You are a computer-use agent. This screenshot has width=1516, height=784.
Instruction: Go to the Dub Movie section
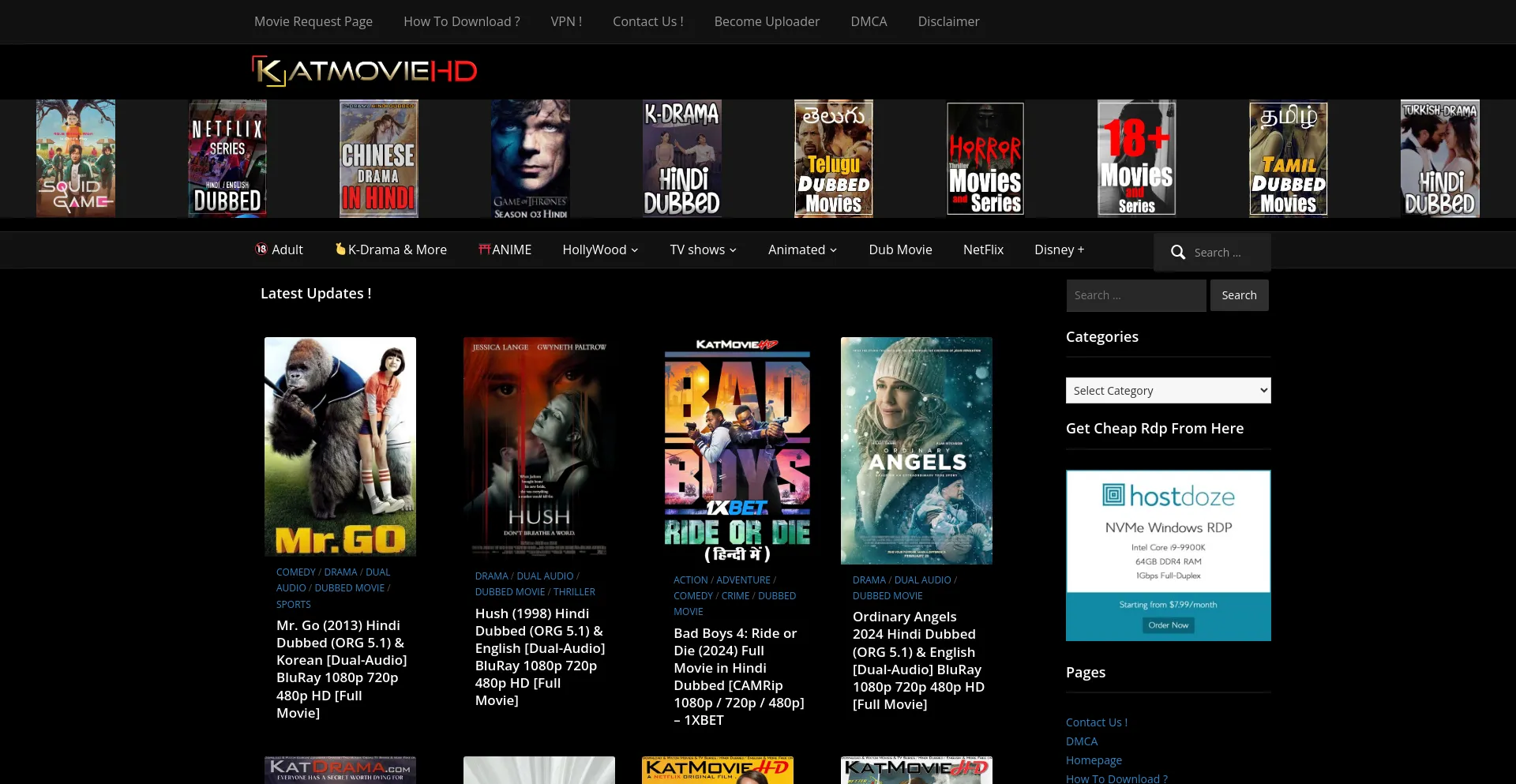pyautogui.click(x=901, y=249)
